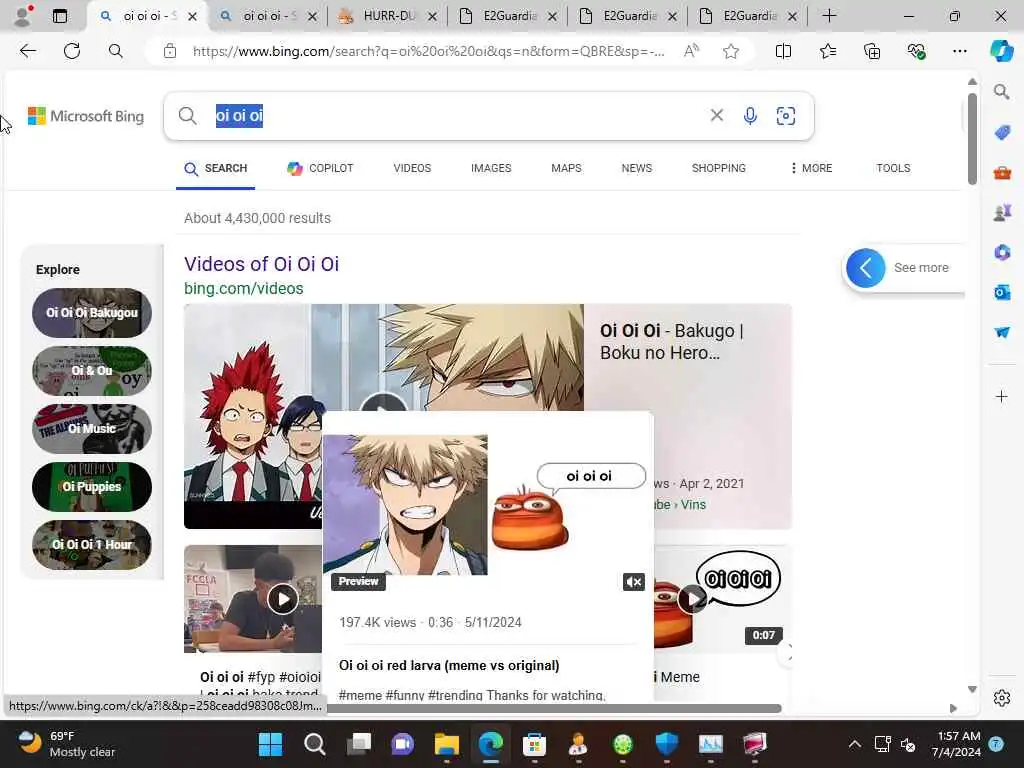1024x768 pixels.
Task: Start voice search with the microphone icon
Action: click(750, 116)
